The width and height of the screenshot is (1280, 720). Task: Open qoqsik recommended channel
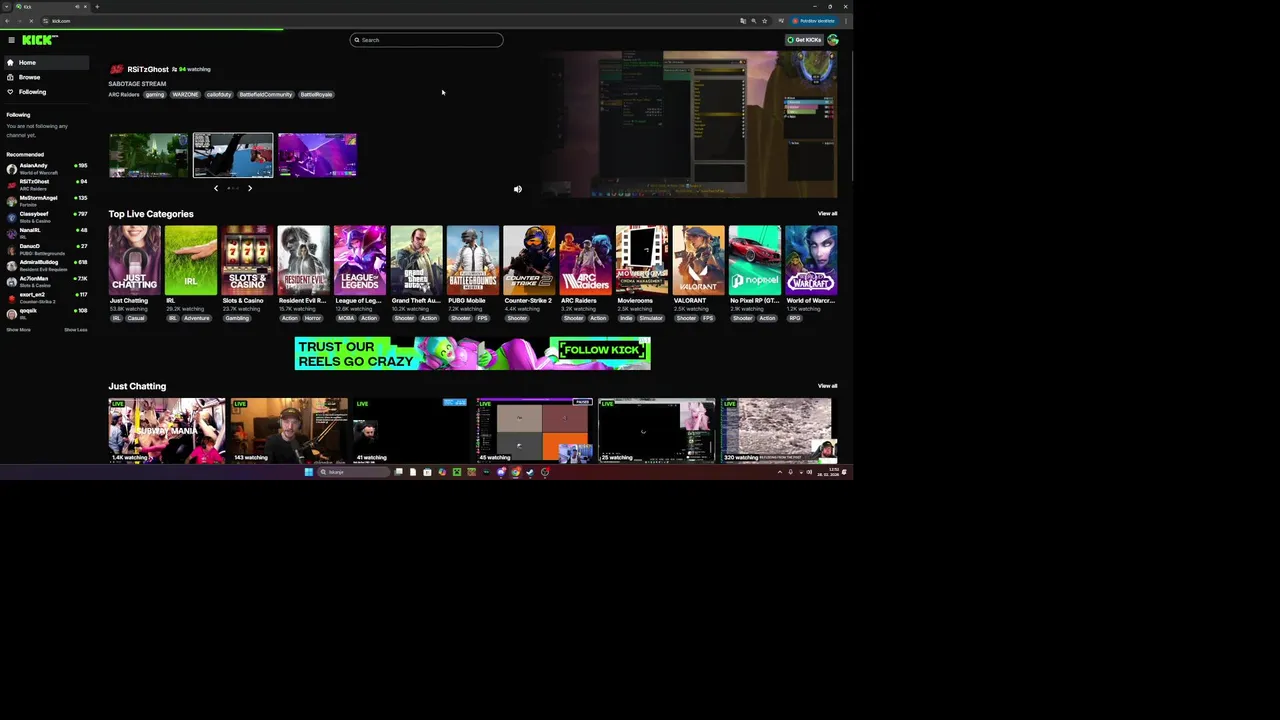click(46, 313)
